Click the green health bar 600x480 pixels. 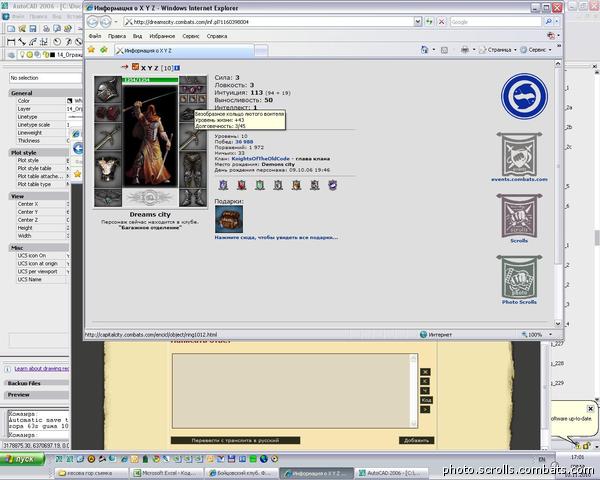click(x=150, y=80)
